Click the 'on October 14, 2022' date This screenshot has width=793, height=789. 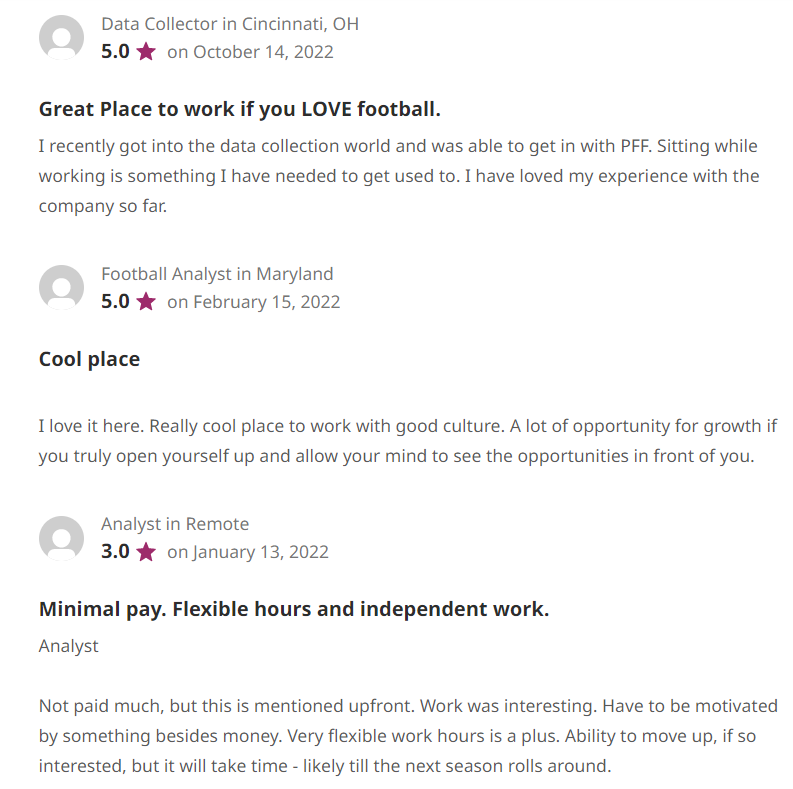(x=250, y=52)
